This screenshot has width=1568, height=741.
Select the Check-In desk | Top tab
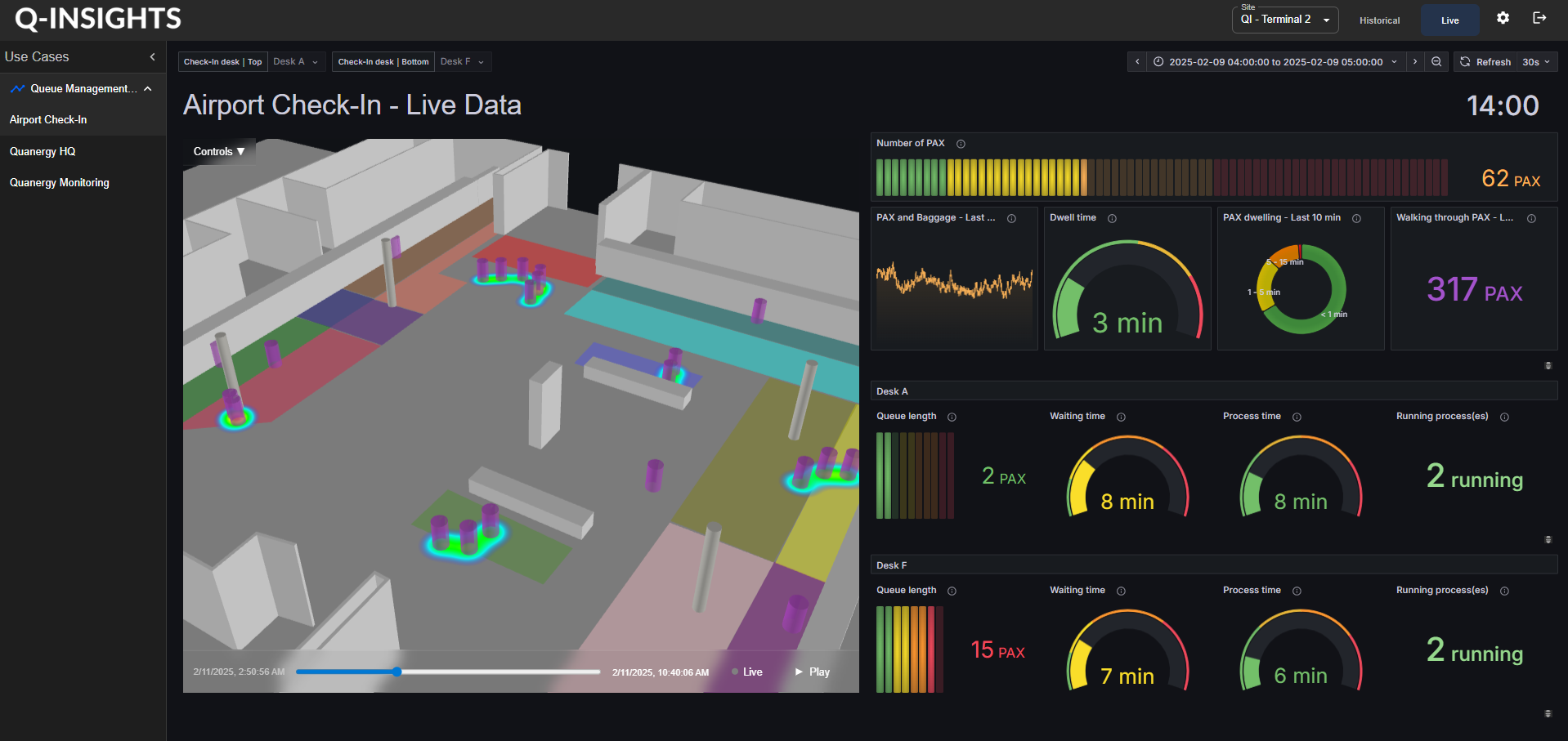coord(222,61)
